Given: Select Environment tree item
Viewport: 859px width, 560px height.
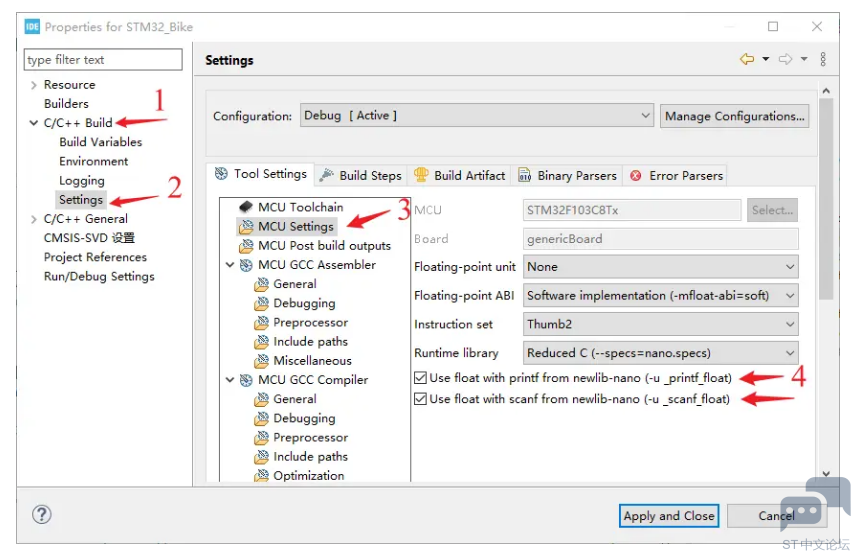Looking at the screenshot, I should tap(94, 161).
